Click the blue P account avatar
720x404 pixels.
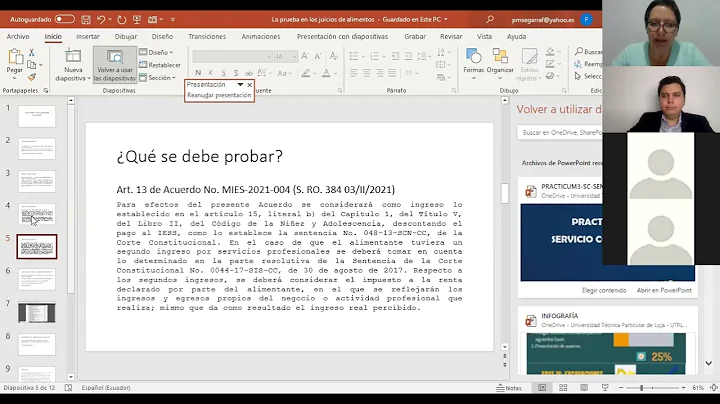[586, 19]
